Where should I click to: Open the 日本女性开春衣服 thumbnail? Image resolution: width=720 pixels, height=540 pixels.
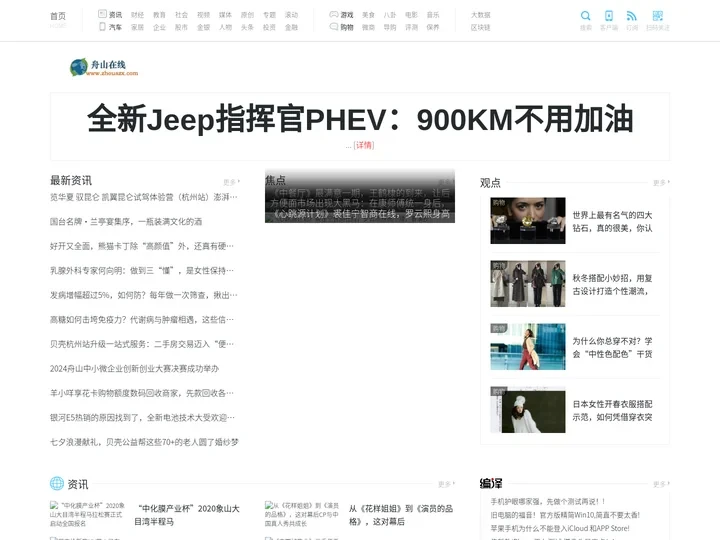click(528, 410)
